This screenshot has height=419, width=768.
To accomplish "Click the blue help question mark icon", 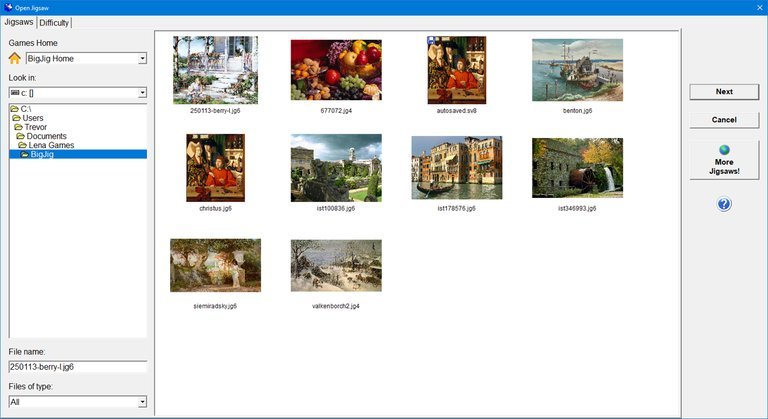I will pyautogui.click(x=724, y=204).
